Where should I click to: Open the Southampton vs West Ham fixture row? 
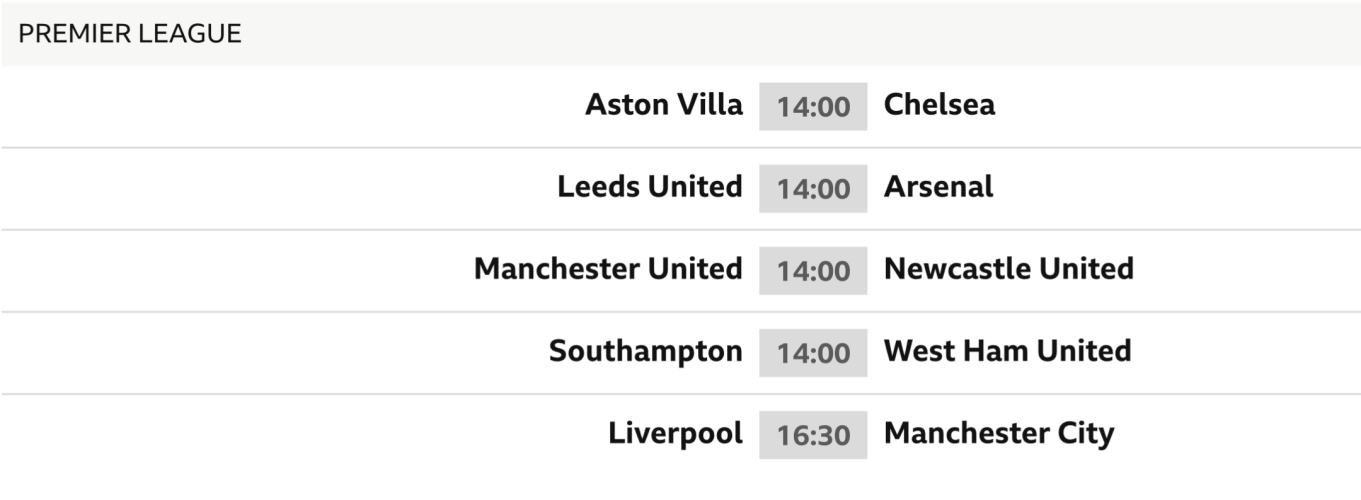[300, 352]
